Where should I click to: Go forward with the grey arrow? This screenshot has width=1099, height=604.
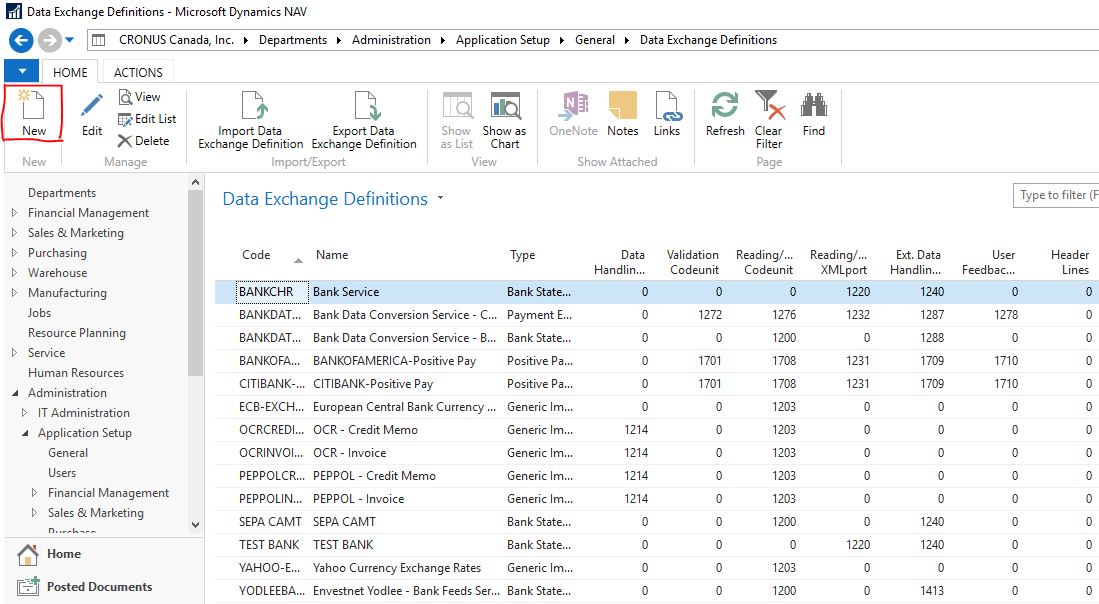point(48,40)
